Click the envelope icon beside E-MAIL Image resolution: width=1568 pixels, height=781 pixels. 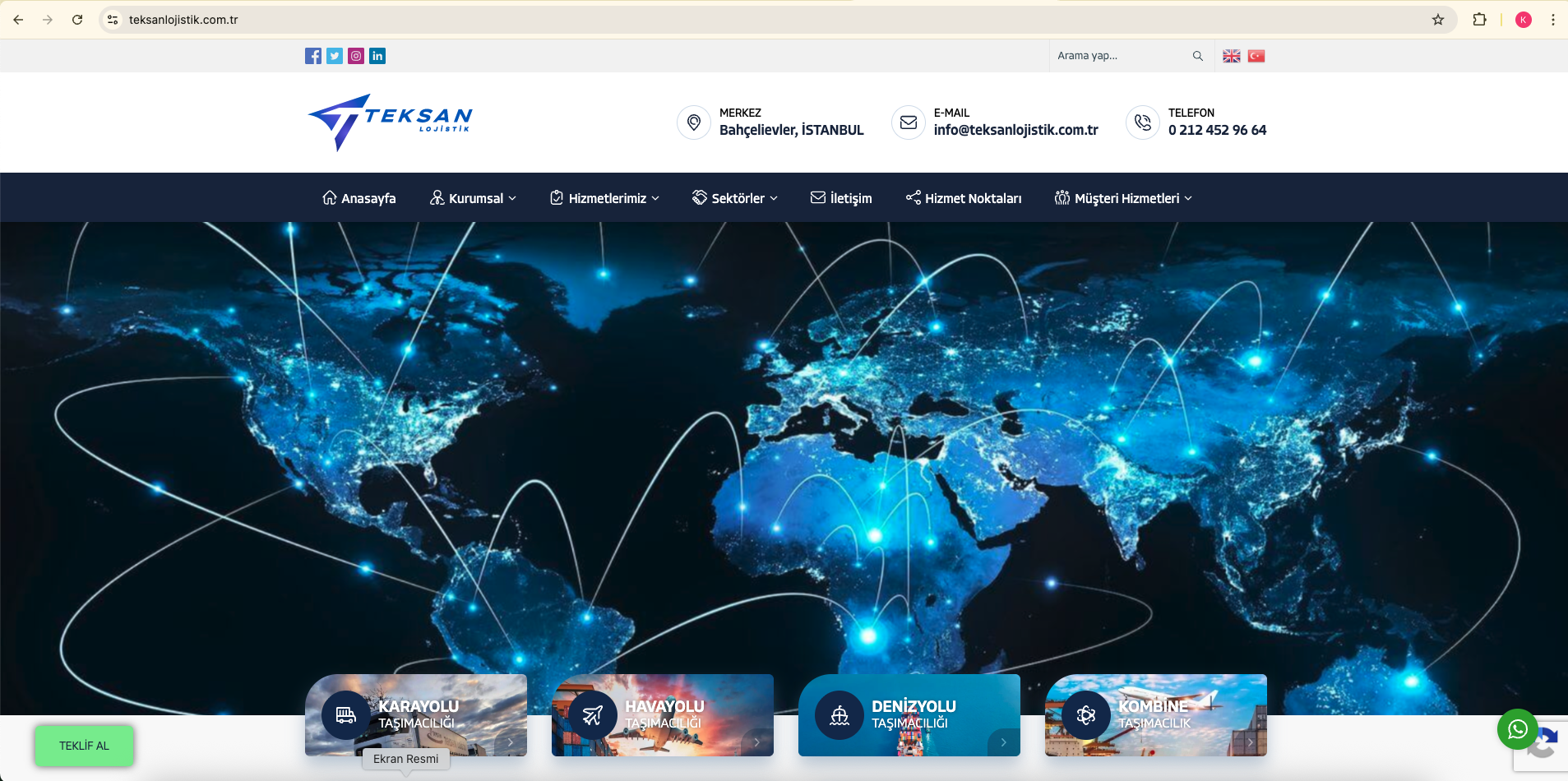(x=909, y=122)
